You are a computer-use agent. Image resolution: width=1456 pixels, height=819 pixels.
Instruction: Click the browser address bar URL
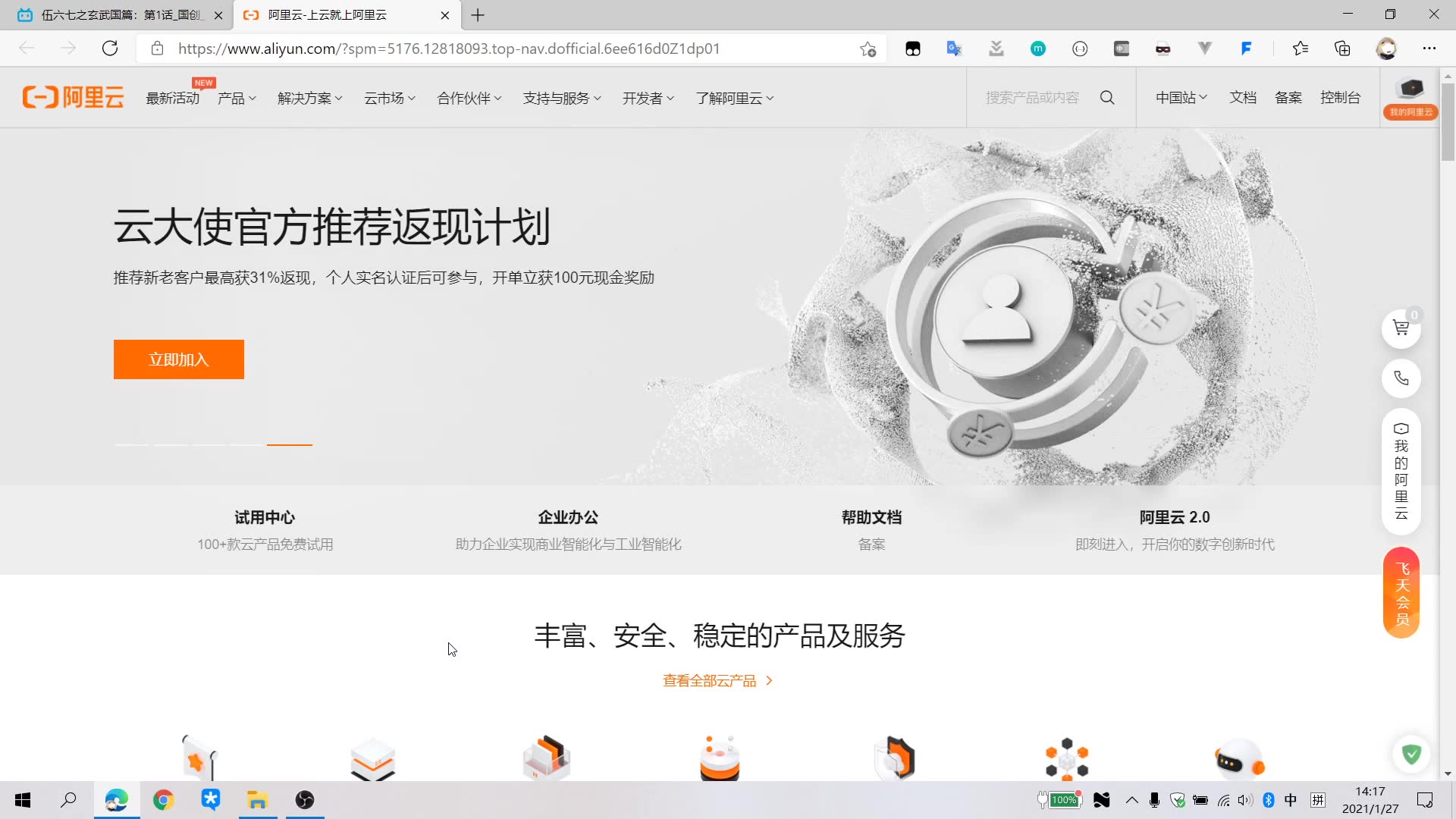[x=449, y=49]
